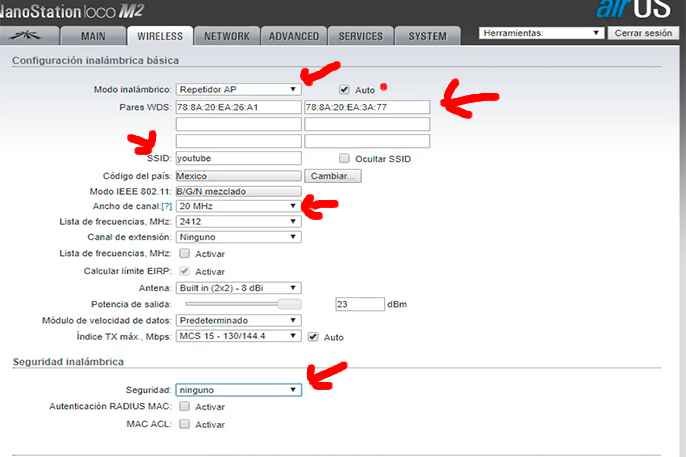Open the Ancho de canal help link [?]
This screenshot has width=686, height=457.
167,206
